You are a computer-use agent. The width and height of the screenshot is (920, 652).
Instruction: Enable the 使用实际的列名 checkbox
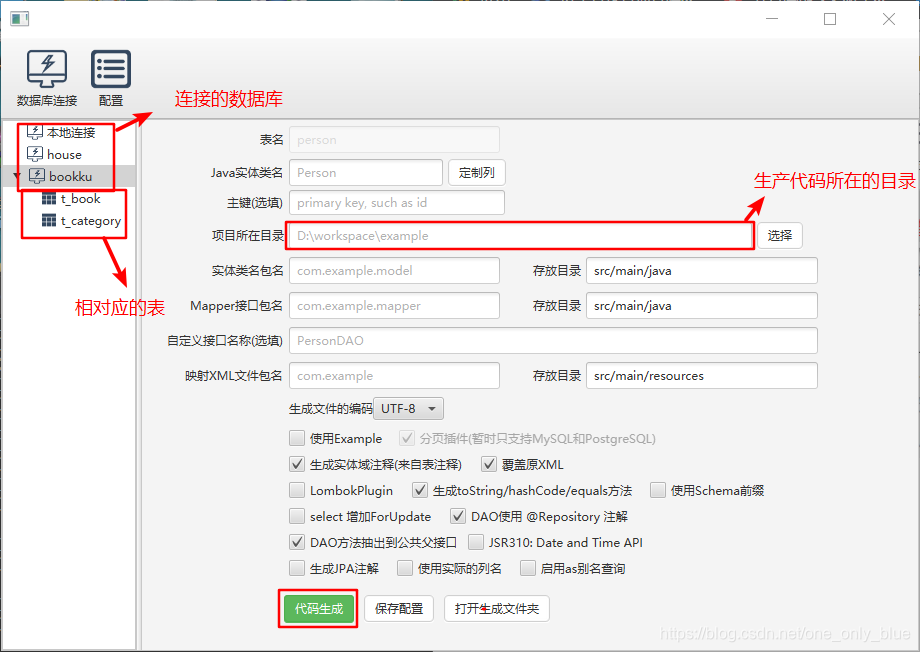coord(405,568)
